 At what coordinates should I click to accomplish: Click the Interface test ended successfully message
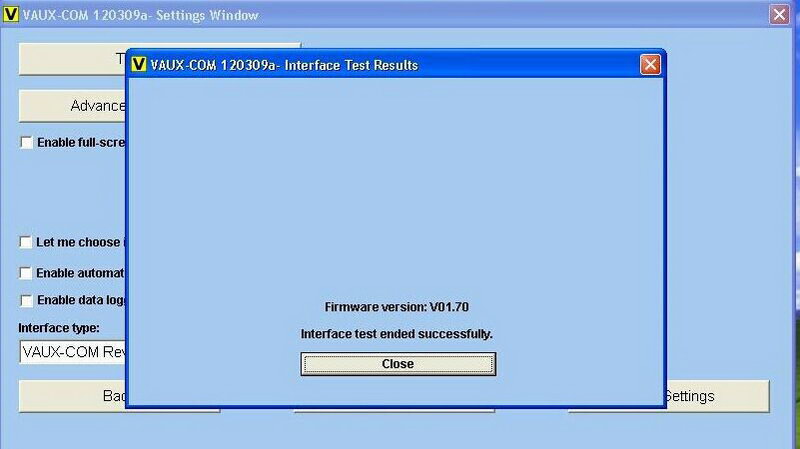[x=396, y=334]
